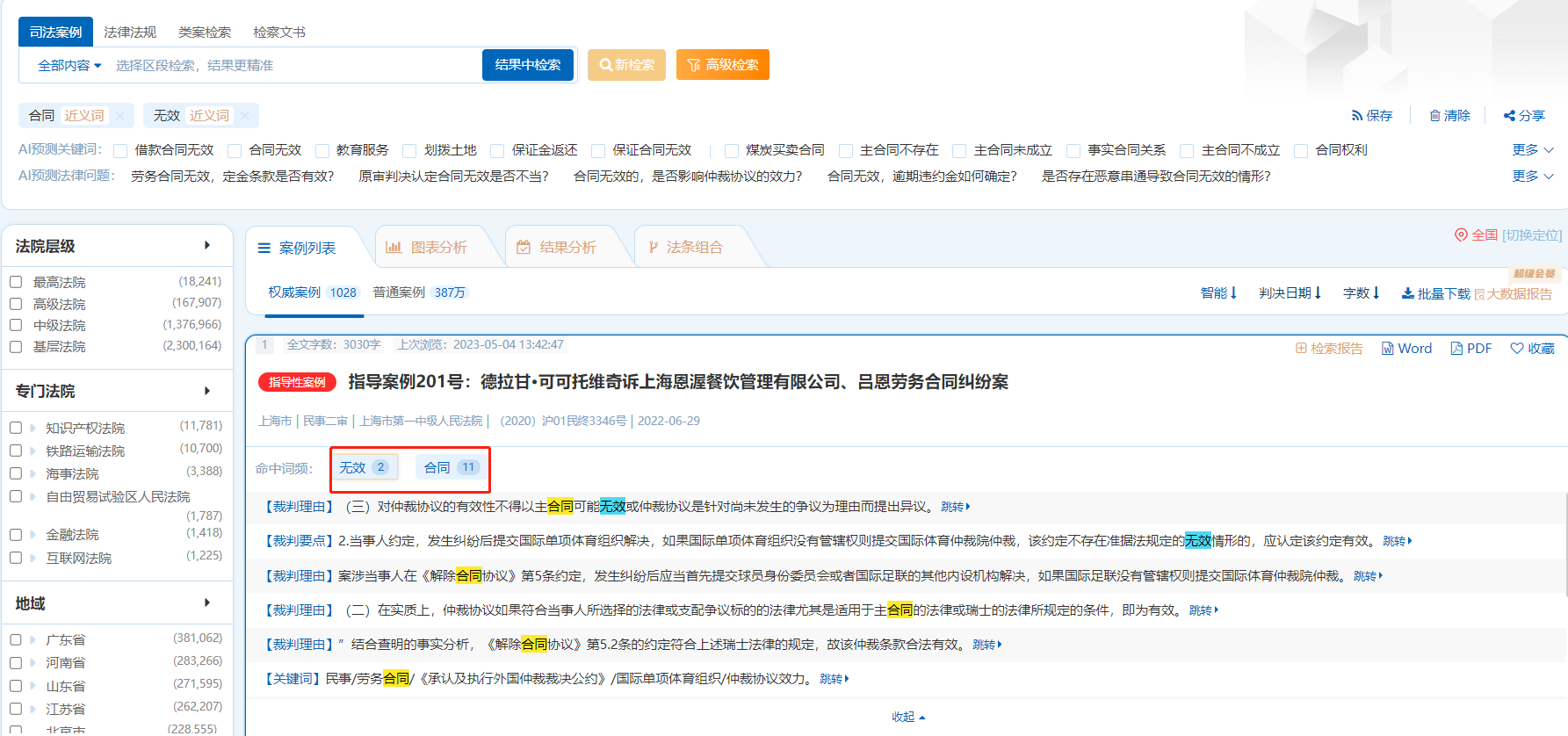This screenshot has height=736, width=1568.
Task: Remove the 合同 keyword tag
Action: 120,116
